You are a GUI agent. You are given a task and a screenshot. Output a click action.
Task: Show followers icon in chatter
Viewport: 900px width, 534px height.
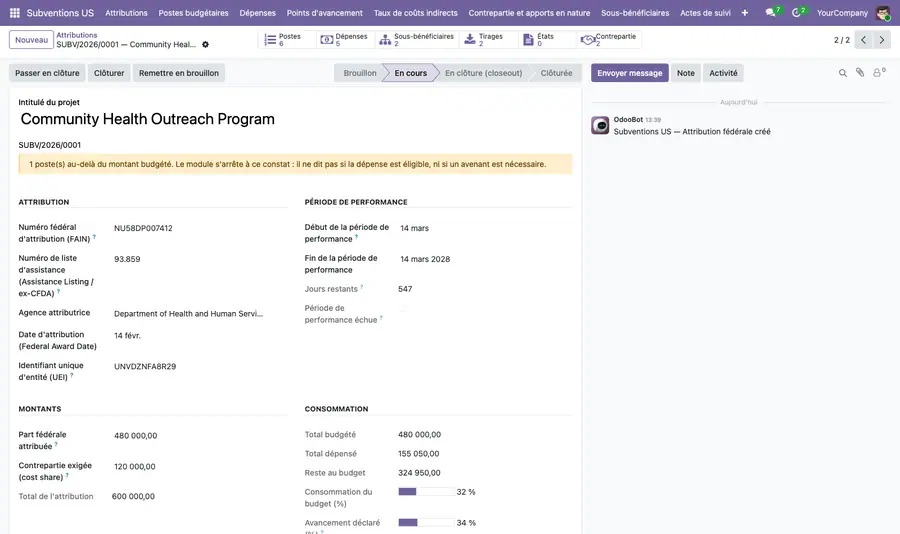pos(878,72)
